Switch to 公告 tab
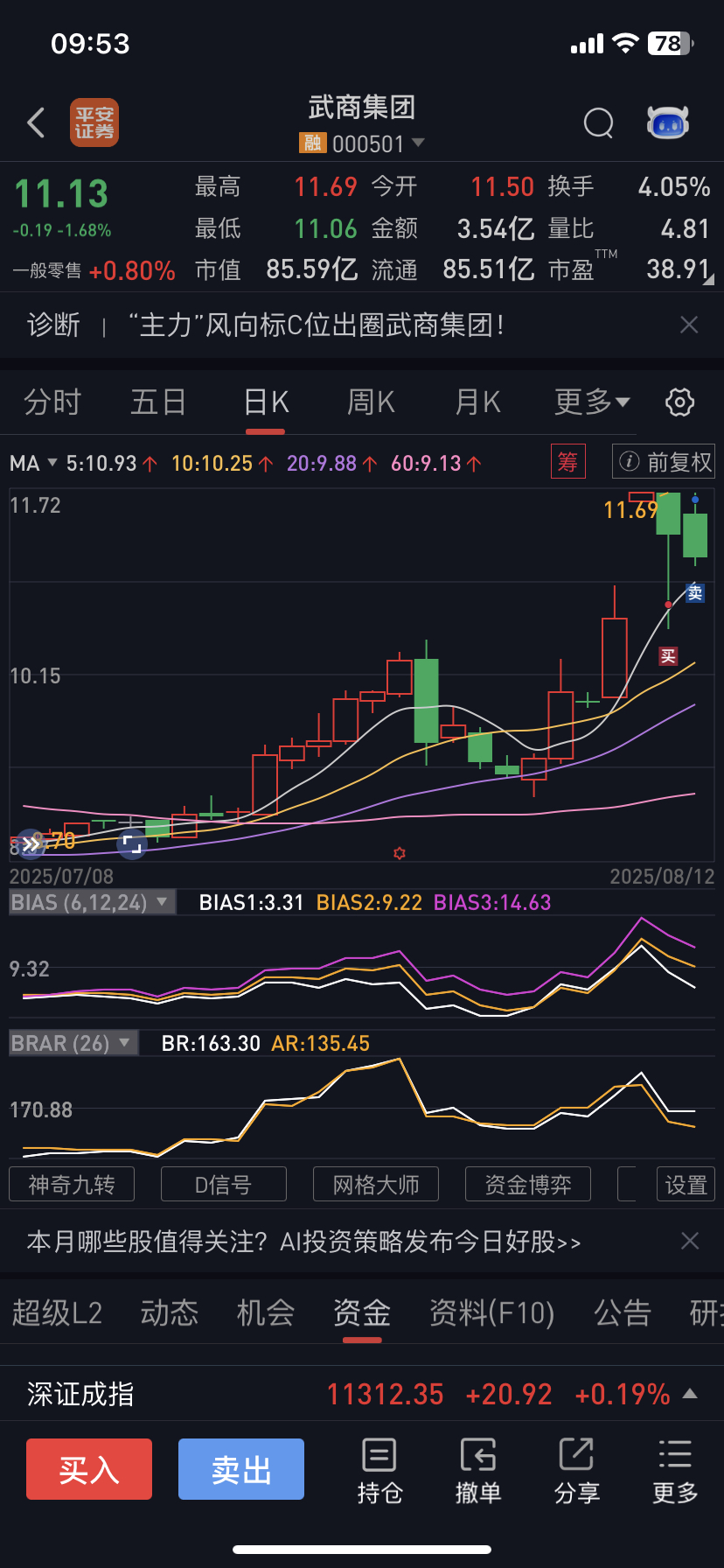Screen dimensions: 724x1568 tap(623, 1312)
